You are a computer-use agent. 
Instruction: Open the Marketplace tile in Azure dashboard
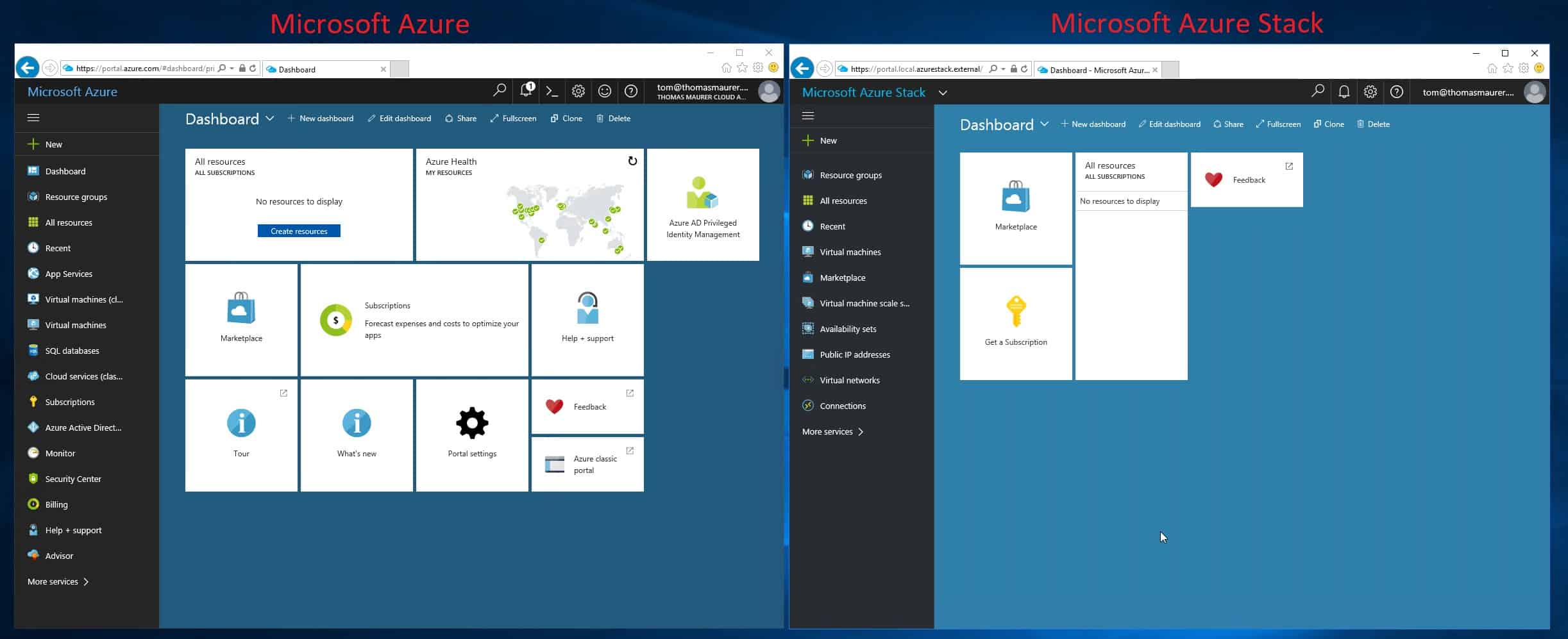coord(241,320)
